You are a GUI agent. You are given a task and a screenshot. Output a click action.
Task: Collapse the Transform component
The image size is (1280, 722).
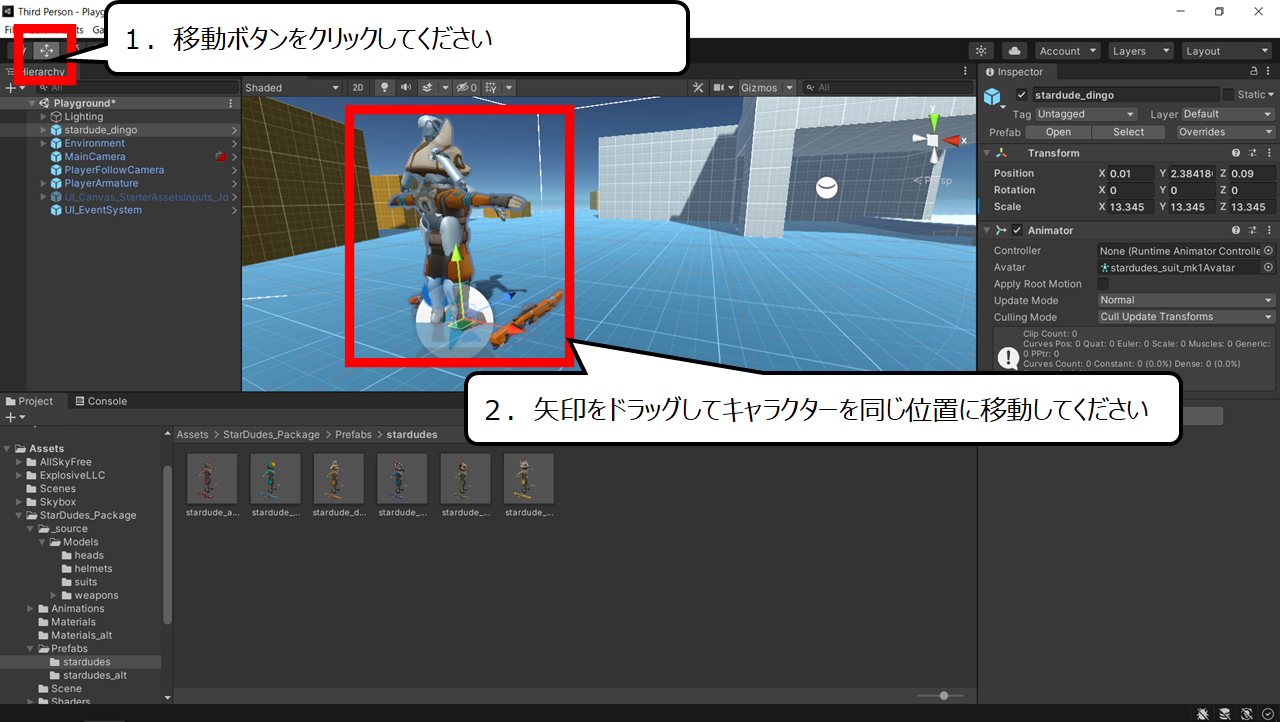click(x=986, y=153)
